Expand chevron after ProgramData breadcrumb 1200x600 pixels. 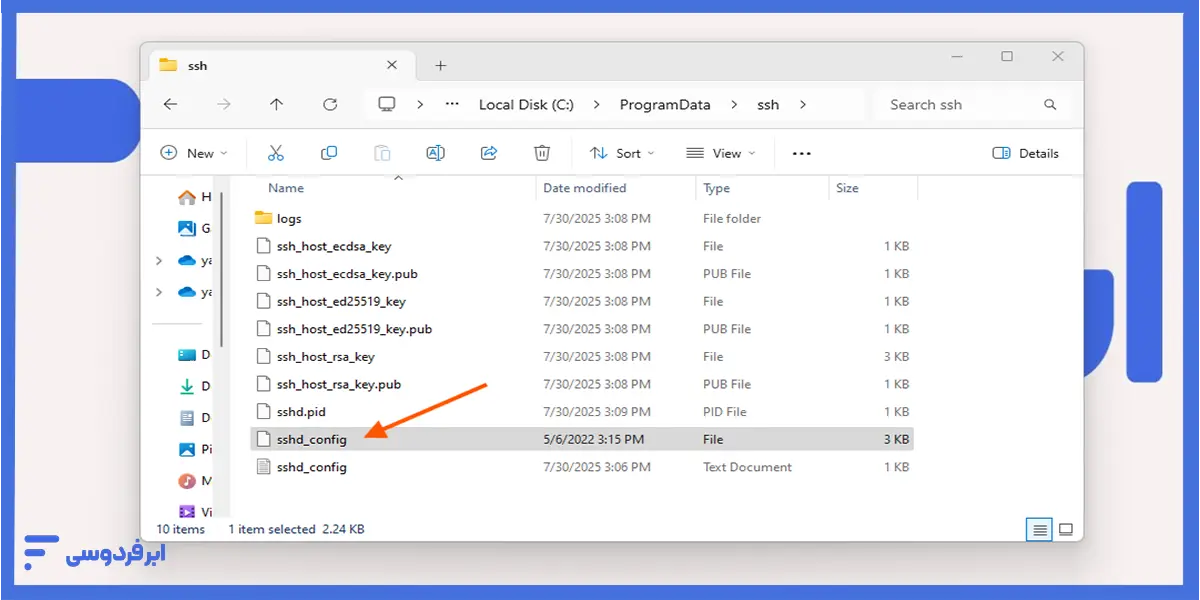point(734,104)
